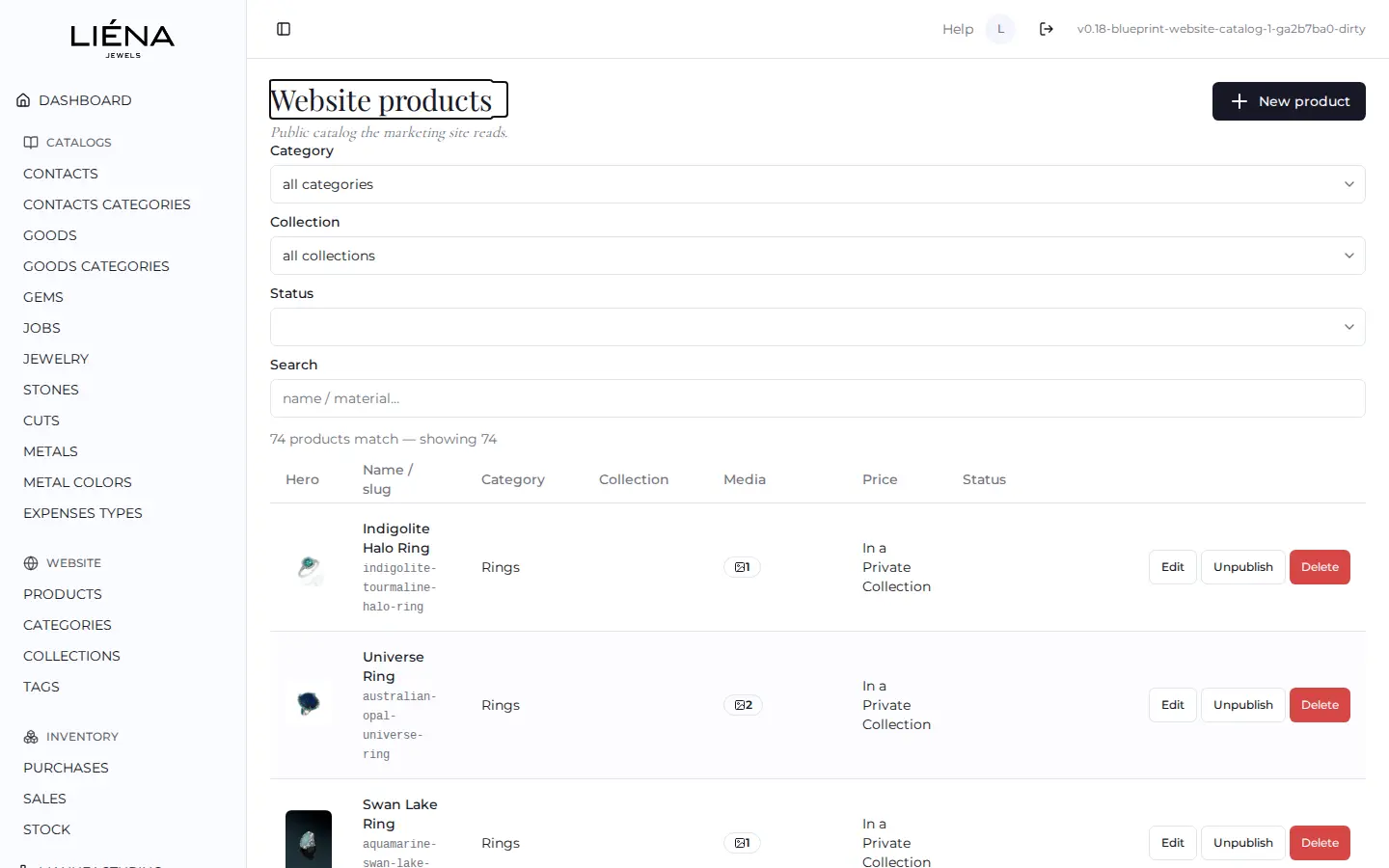Click the Dashboard home icon

23,100
